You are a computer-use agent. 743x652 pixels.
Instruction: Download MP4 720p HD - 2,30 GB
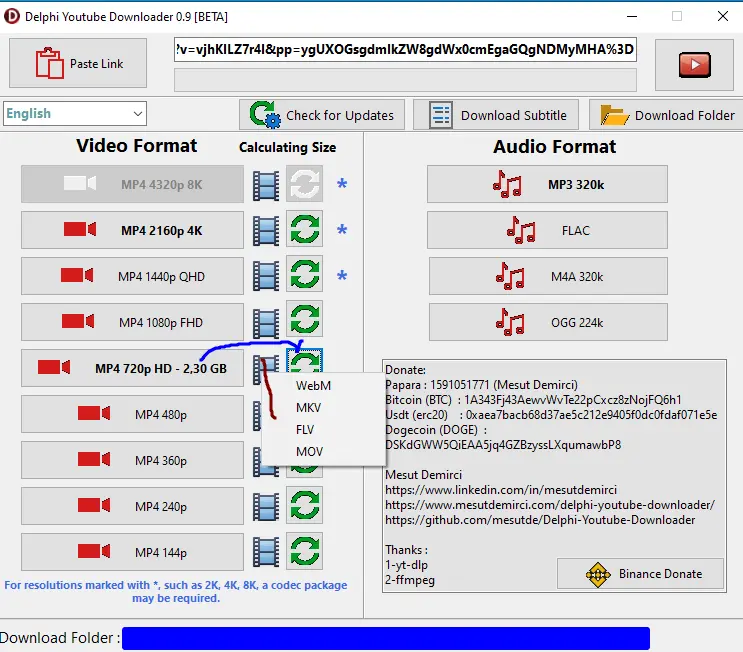(x=132, y=368)
